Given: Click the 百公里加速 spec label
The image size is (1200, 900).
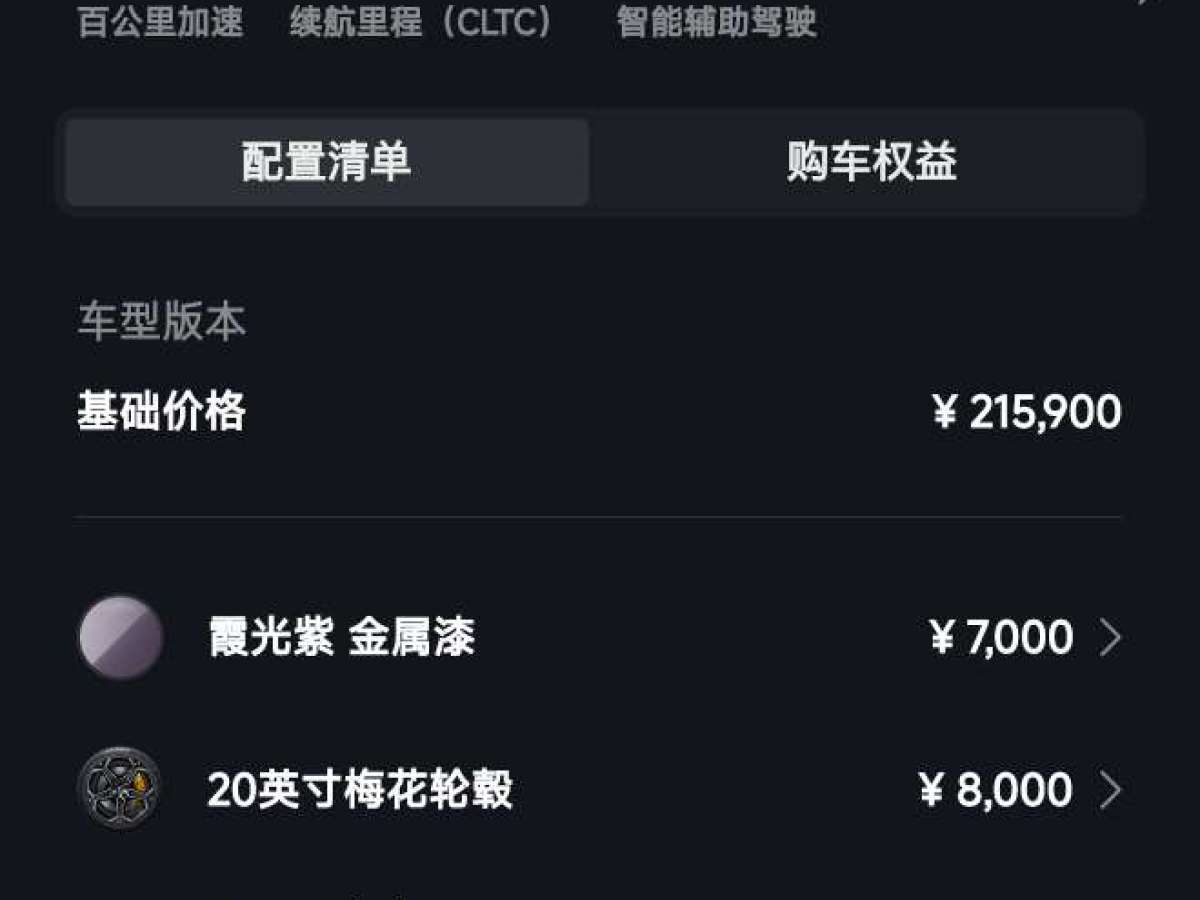Looking at the screenshot, I should pyautogui.click(x=161, y=22).
